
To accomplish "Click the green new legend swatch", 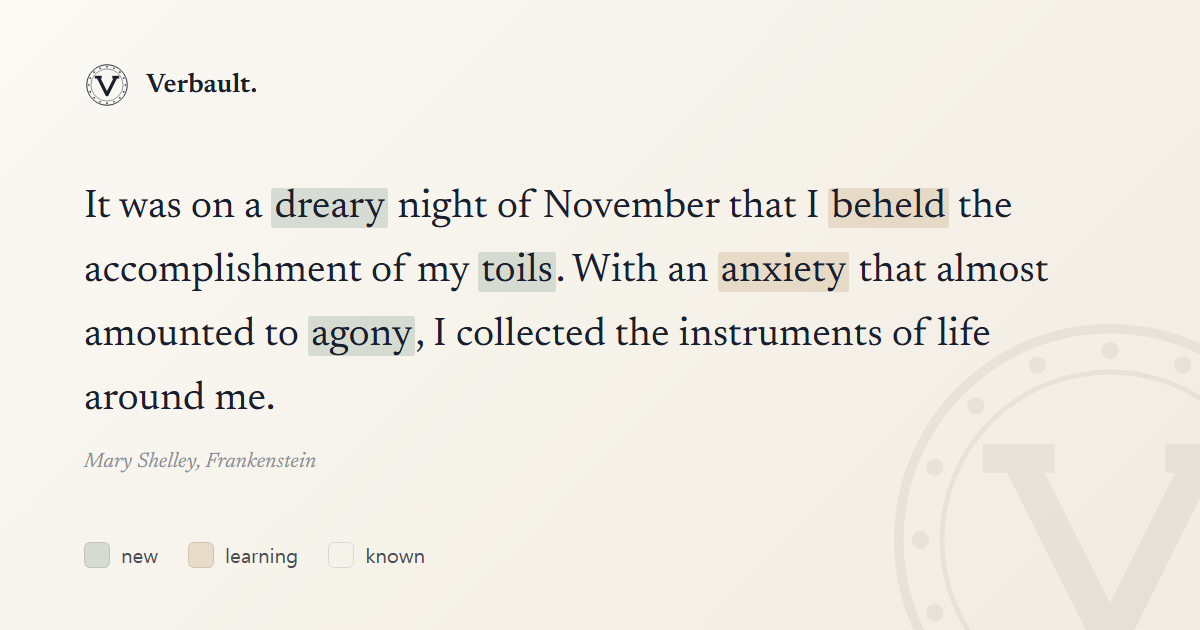I will click(x=97, y=555).
